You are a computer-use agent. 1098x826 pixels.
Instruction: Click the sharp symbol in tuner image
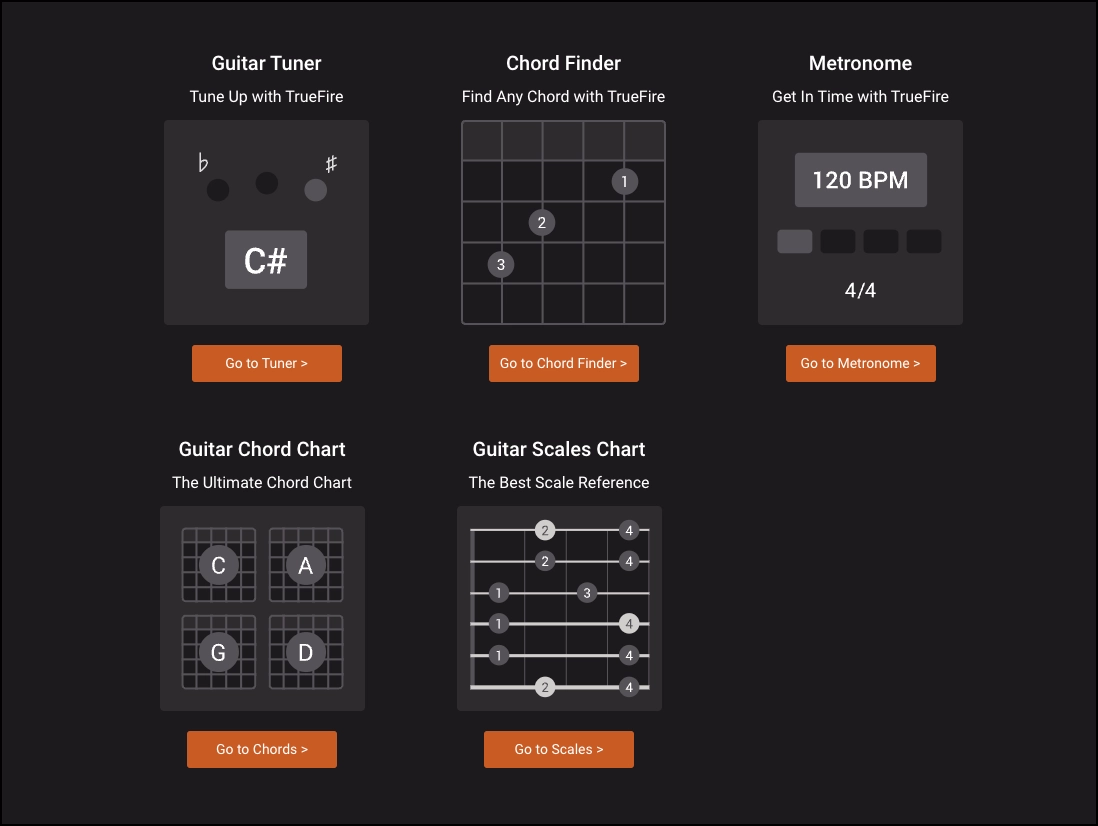(331, 164)
